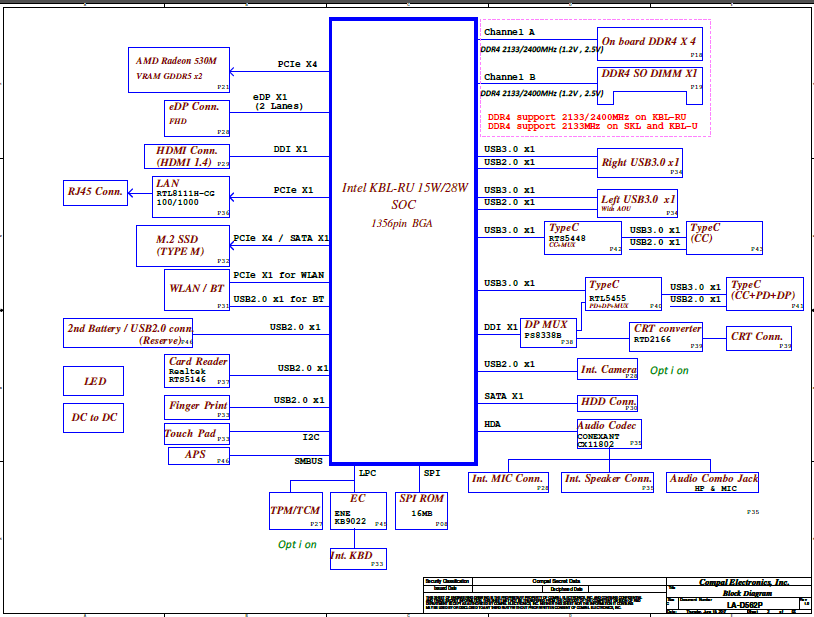
Task: Click the TypeC (CC+PD+DP) block
Action: tap(765, 294)
